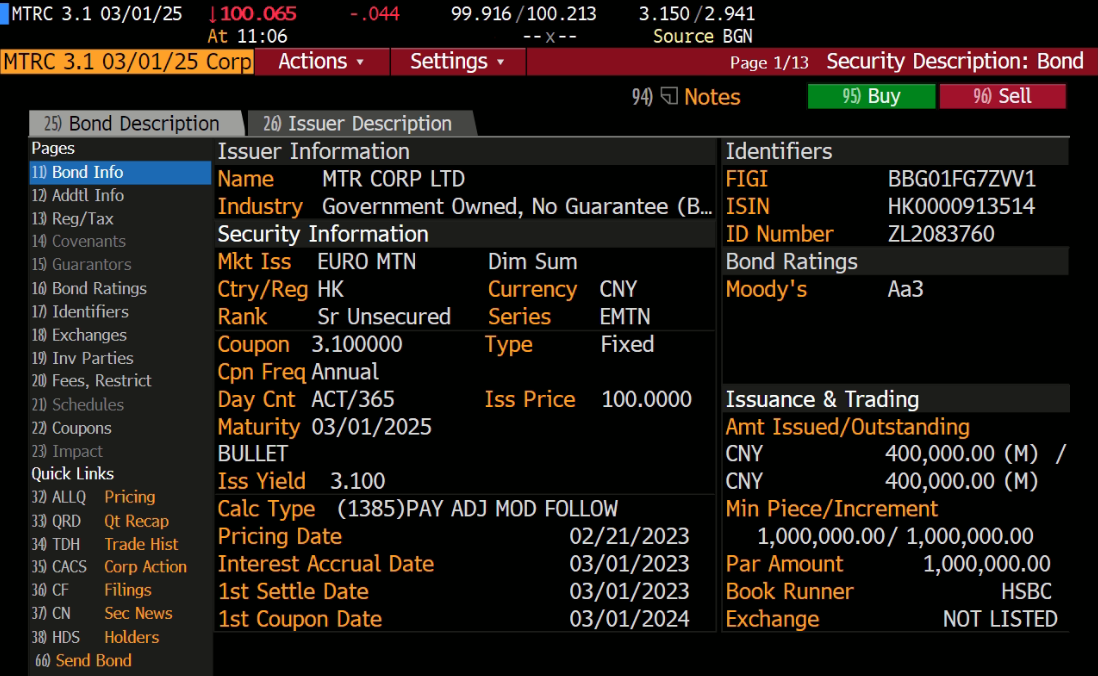Click the Interest Accrual Date 03/01/2023
Viewport: 1098px width, 676px height.
pyautogui.click(x=629, y=564)
